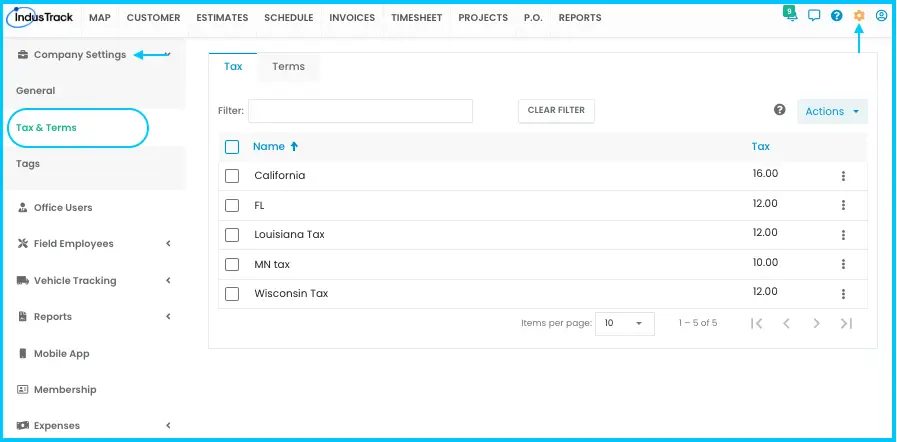Open the three-dot menu for Wisconsin Tax
The image size is (897, 442).
(843, 294)
